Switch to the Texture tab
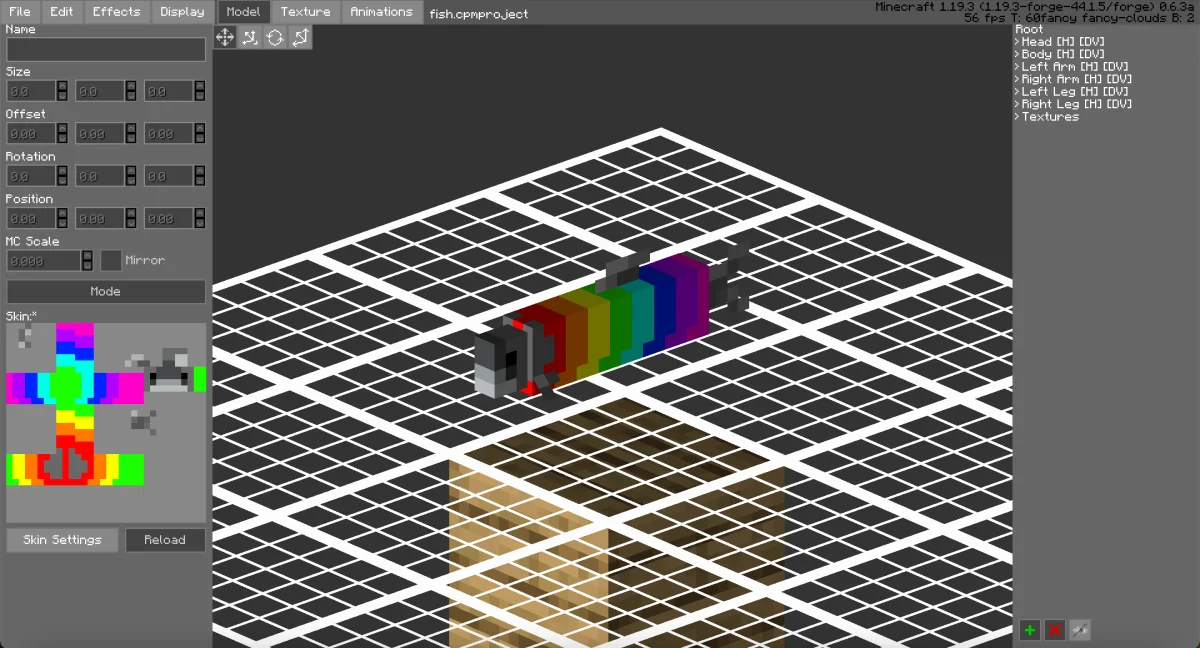The height and width of the screenshot is (648, 1200). coord(305,12)
